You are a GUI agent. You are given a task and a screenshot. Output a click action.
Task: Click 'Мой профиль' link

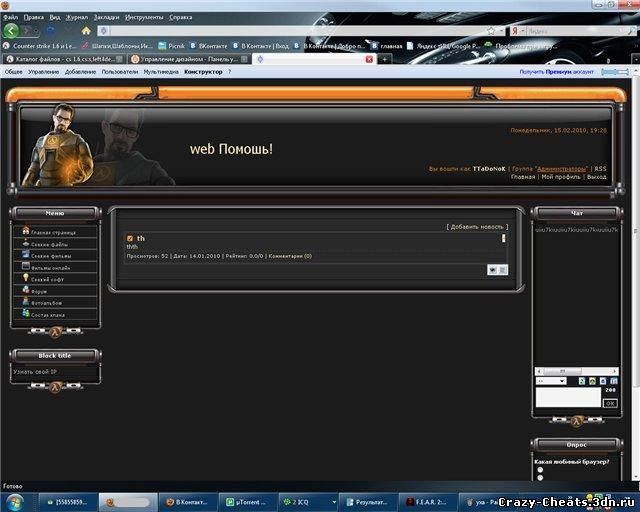pos(561,177)
